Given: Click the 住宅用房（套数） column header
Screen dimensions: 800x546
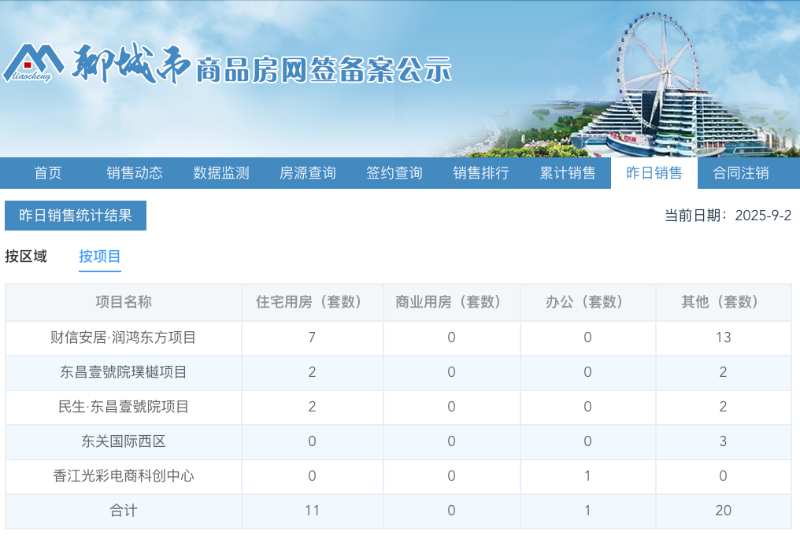Looking at the screenshot, I should point(312,302).
